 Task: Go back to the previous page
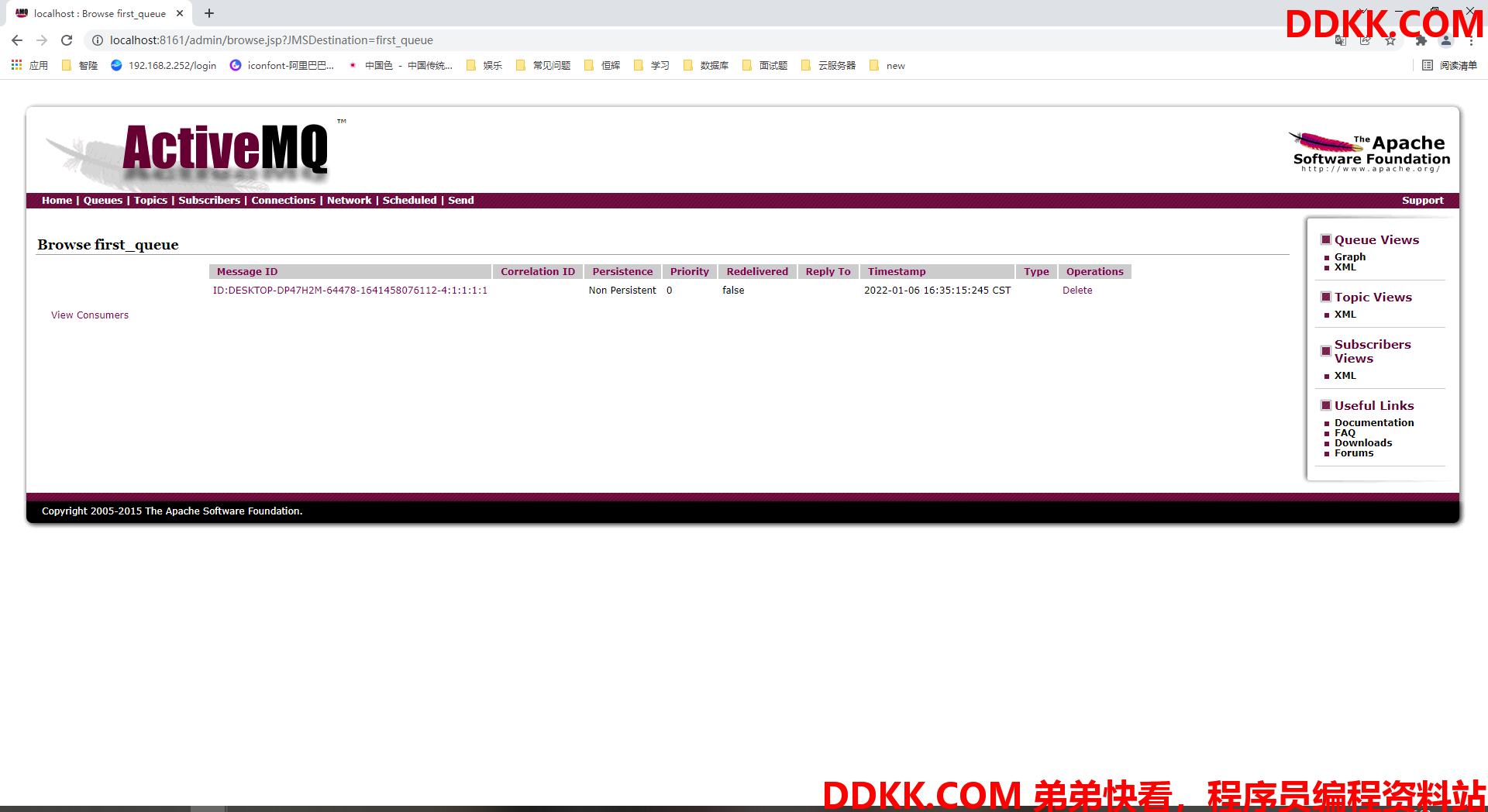[17, 40]
